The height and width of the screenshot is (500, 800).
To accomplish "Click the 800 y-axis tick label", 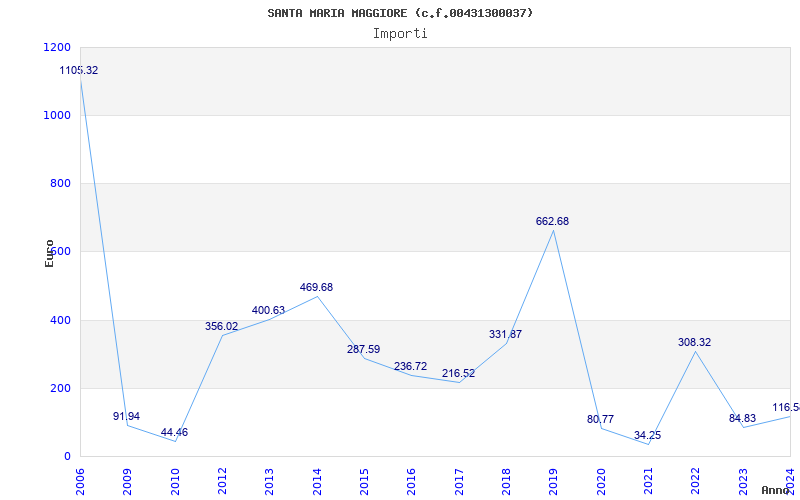I will [x=61, y=184].
